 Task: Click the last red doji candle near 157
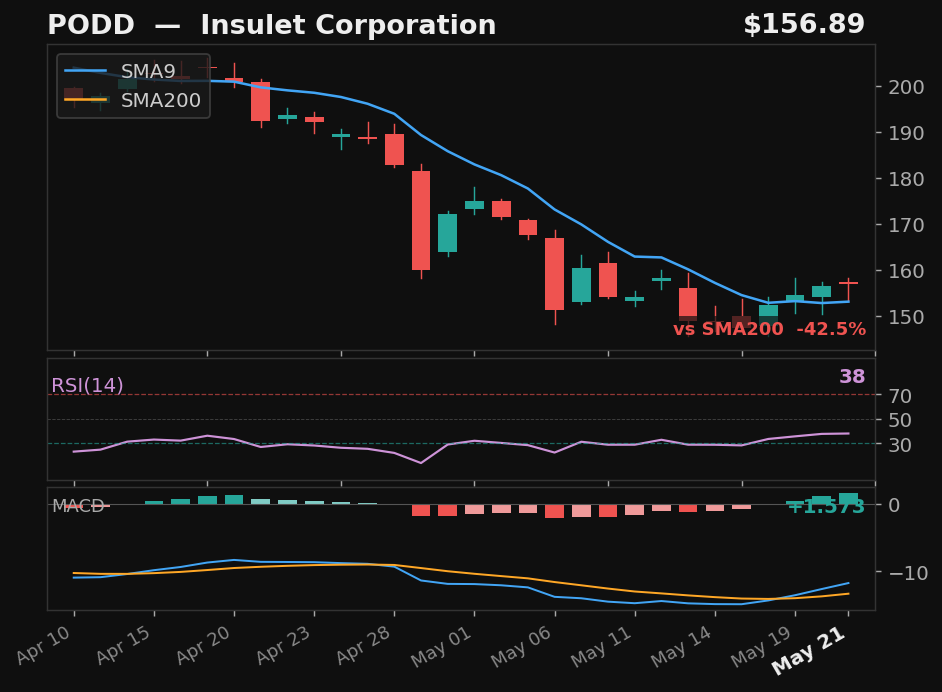(848, 283)
